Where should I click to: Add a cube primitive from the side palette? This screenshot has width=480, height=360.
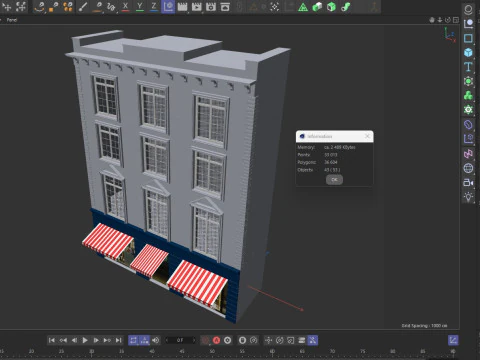pos(468,52)
